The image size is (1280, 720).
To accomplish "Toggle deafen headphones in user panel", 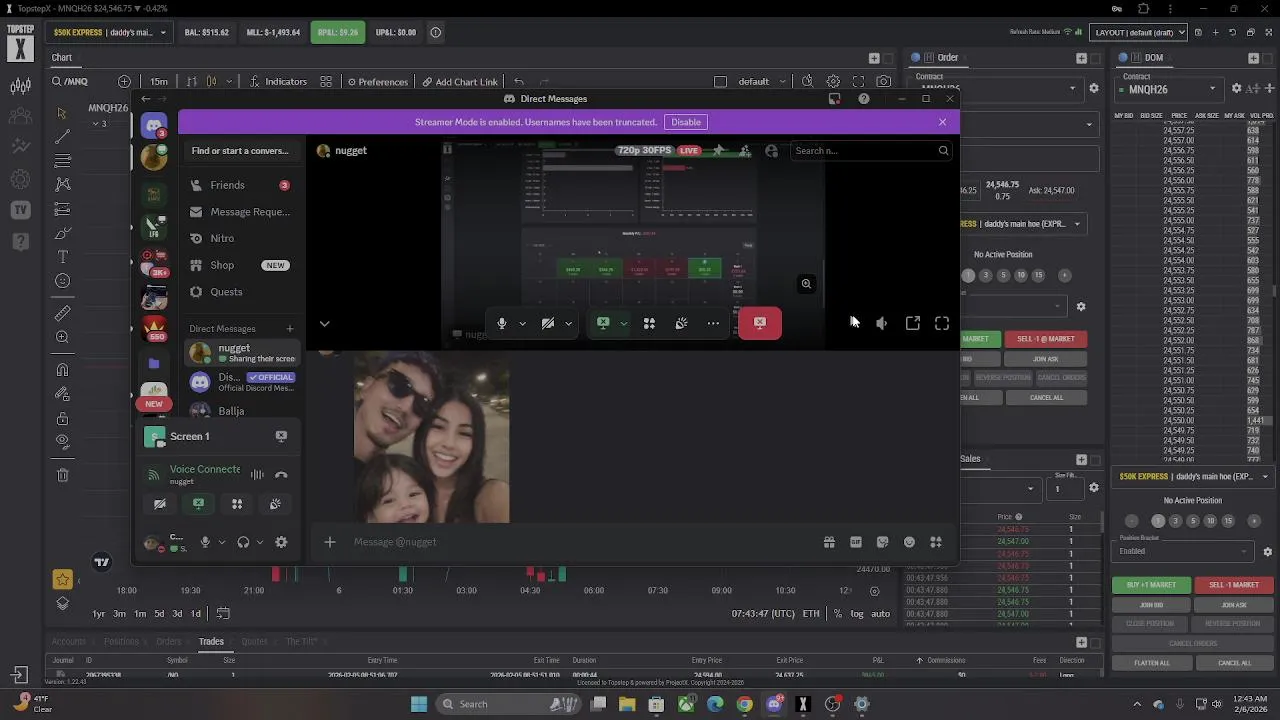I will pos(243,542).
